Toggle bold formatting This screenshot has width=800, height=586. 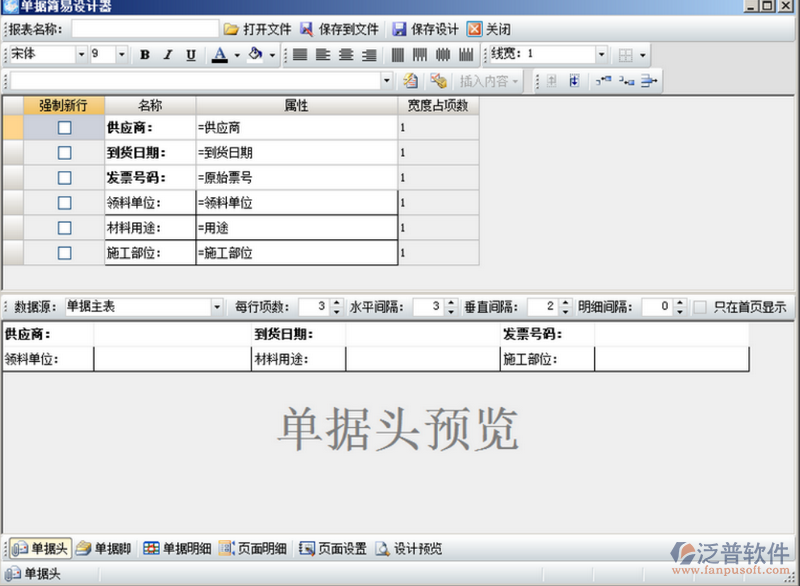[145, 55]
